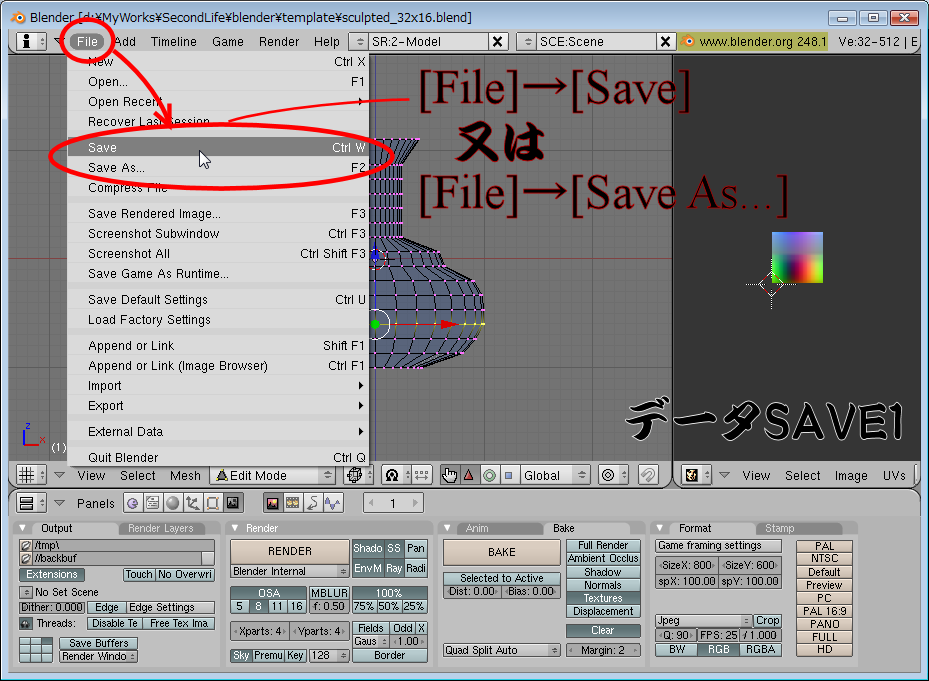This screenshot has width=929, height=681.
Task: Open the Object context icon in Panels
Action: coord(193,503)
